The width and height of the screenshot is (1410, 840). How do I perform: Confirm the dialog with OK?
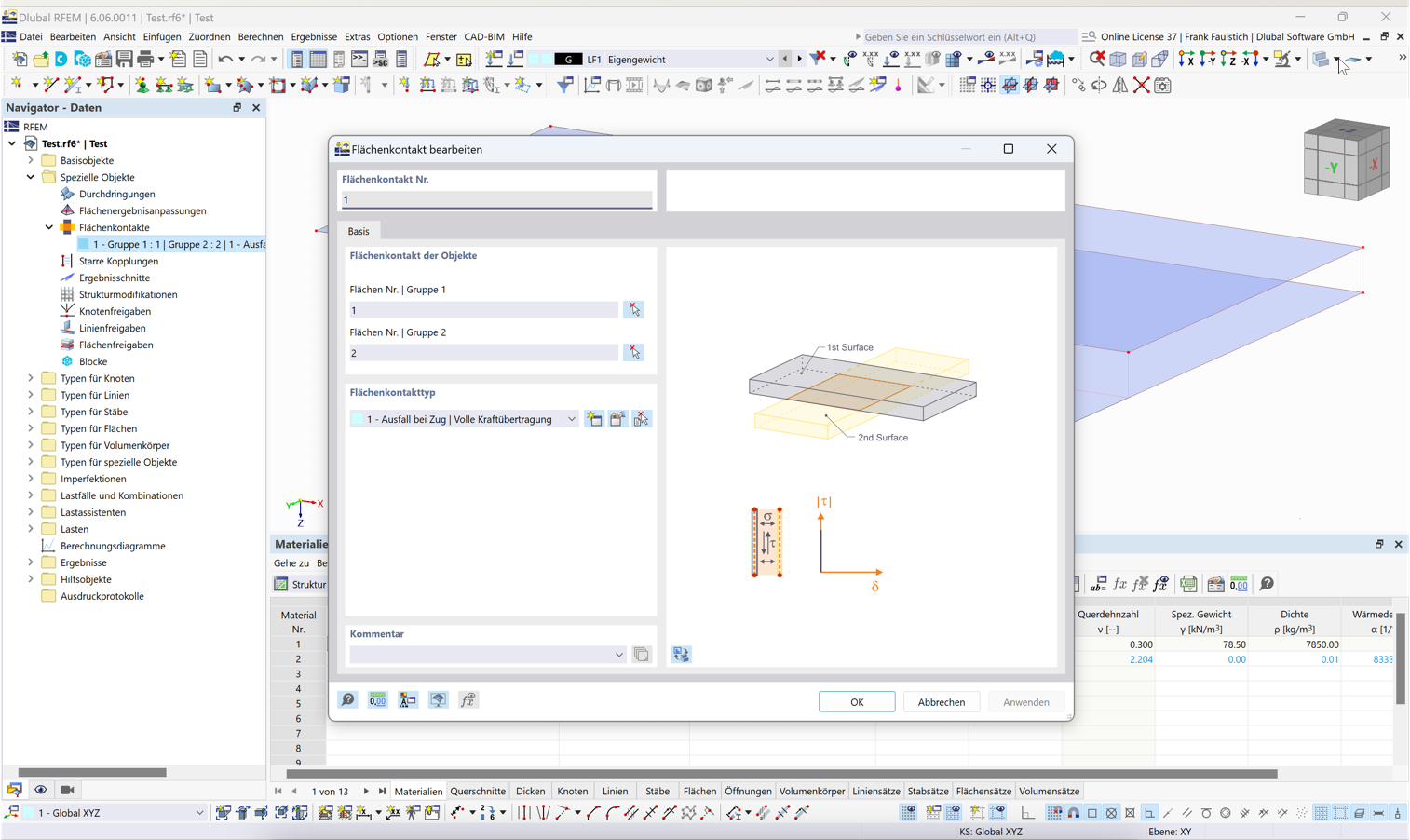coord(856,701)
